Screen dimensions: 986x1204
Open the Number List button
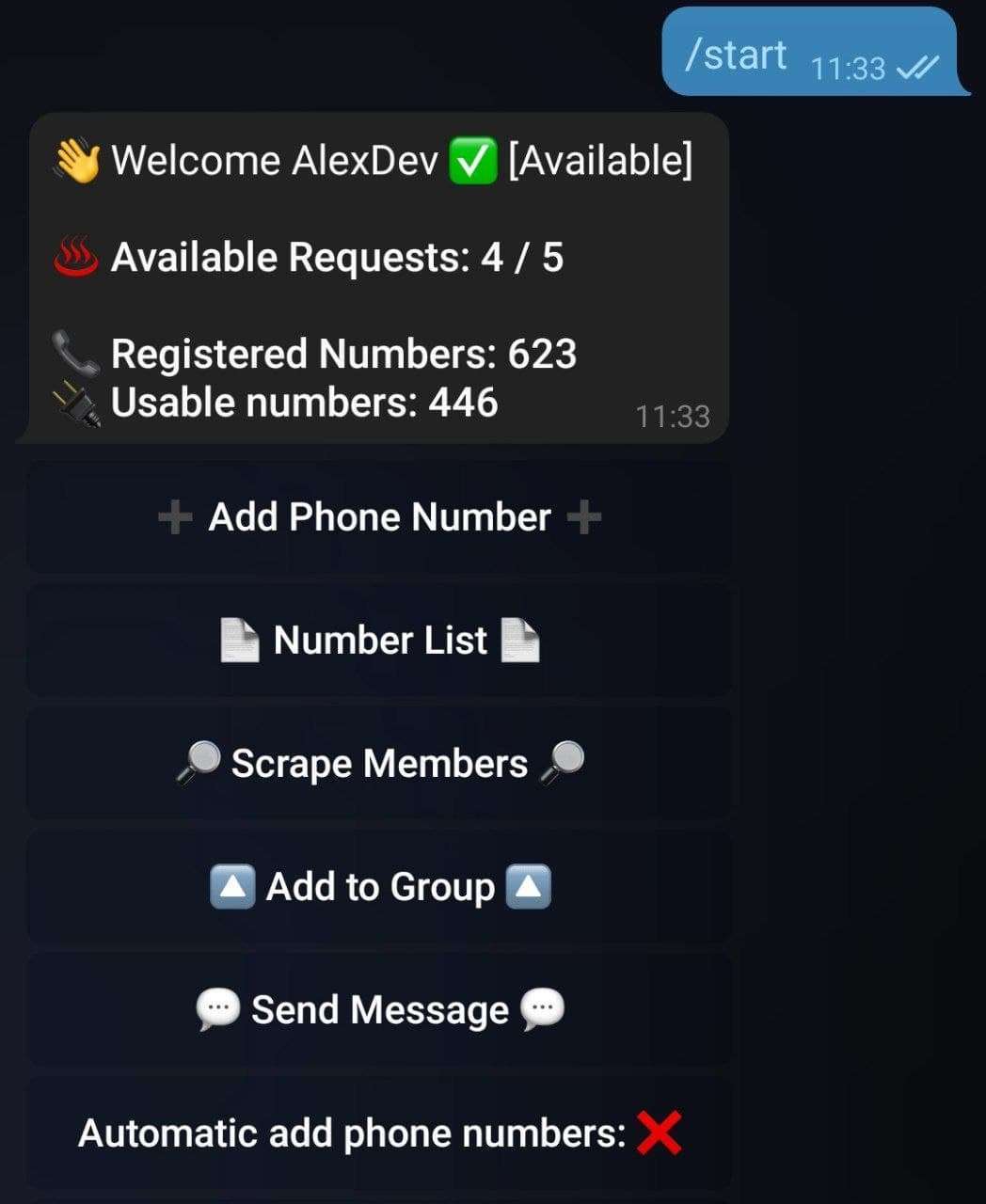pos(379,641)
